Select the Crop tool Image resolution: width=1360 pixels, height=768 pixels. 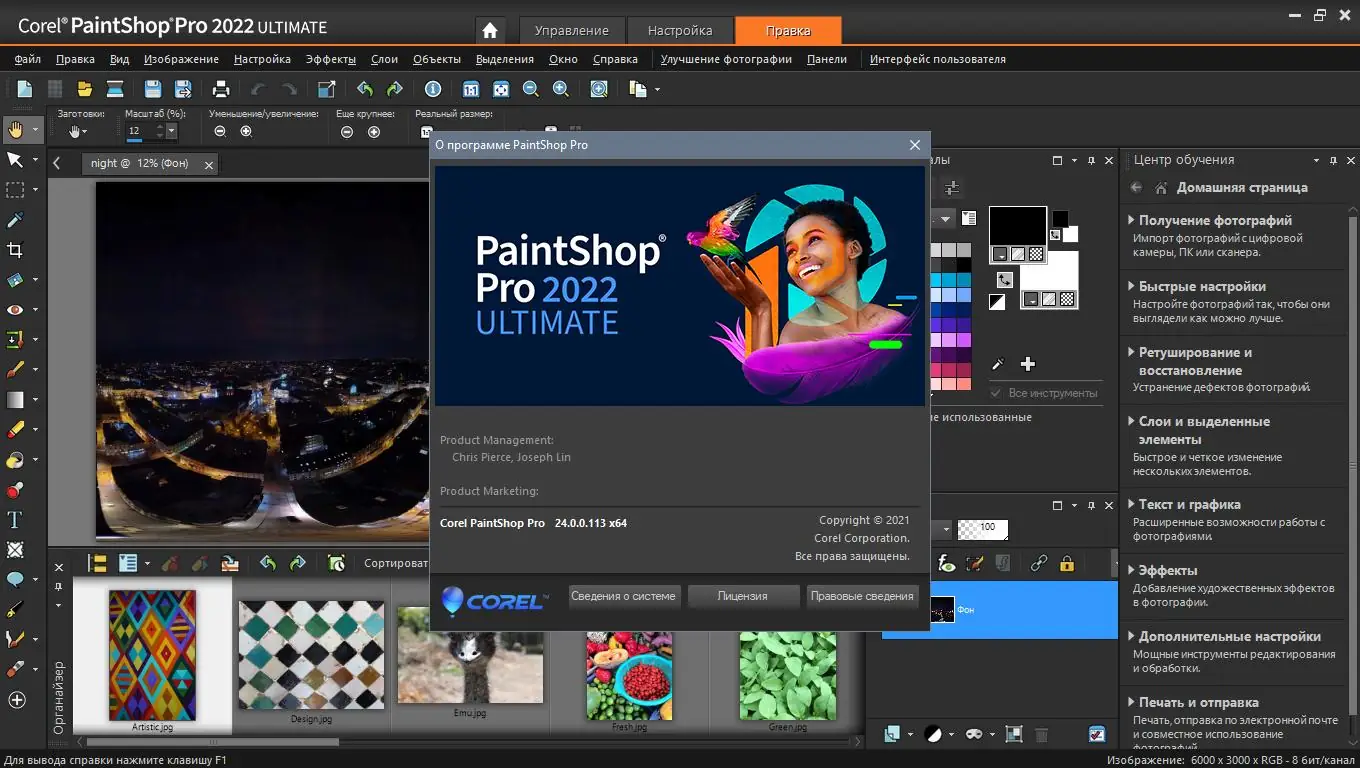tap(15, 250)
